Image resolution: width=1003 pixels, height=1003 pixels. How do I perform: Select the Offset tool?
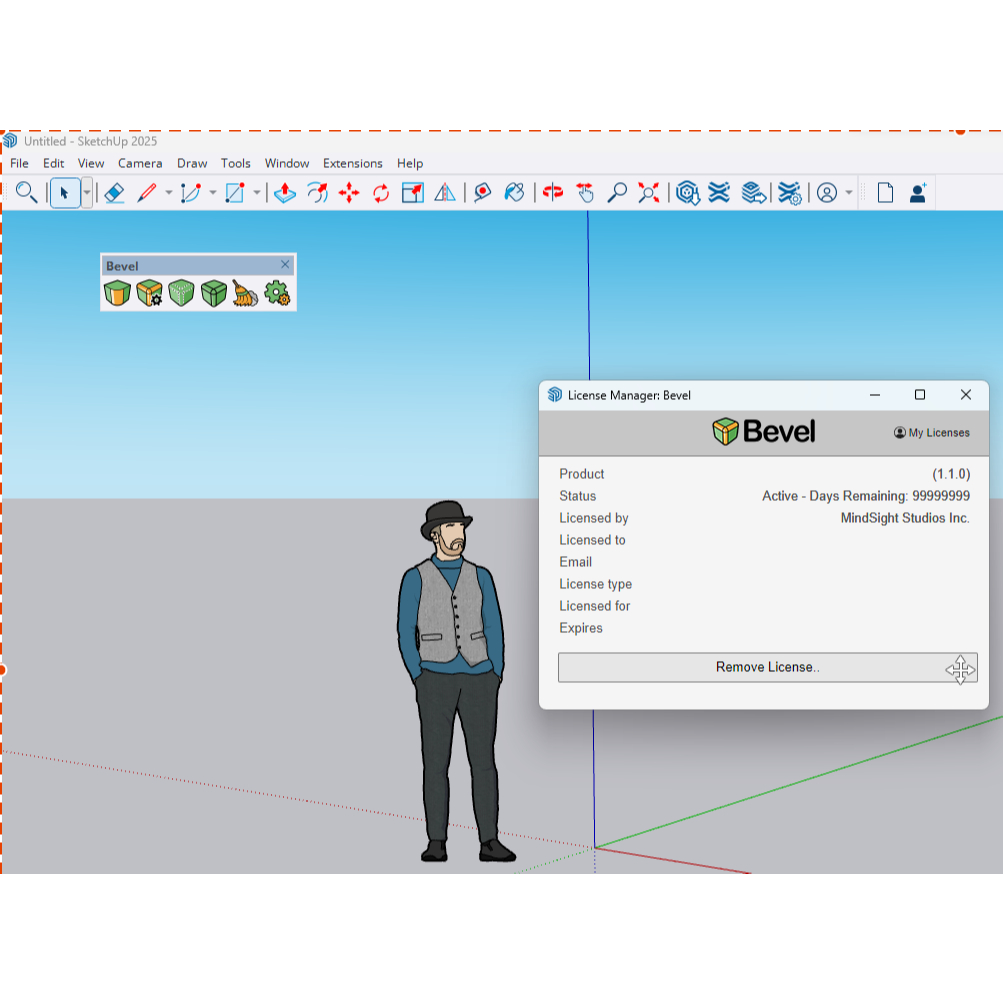coord(317,193)
